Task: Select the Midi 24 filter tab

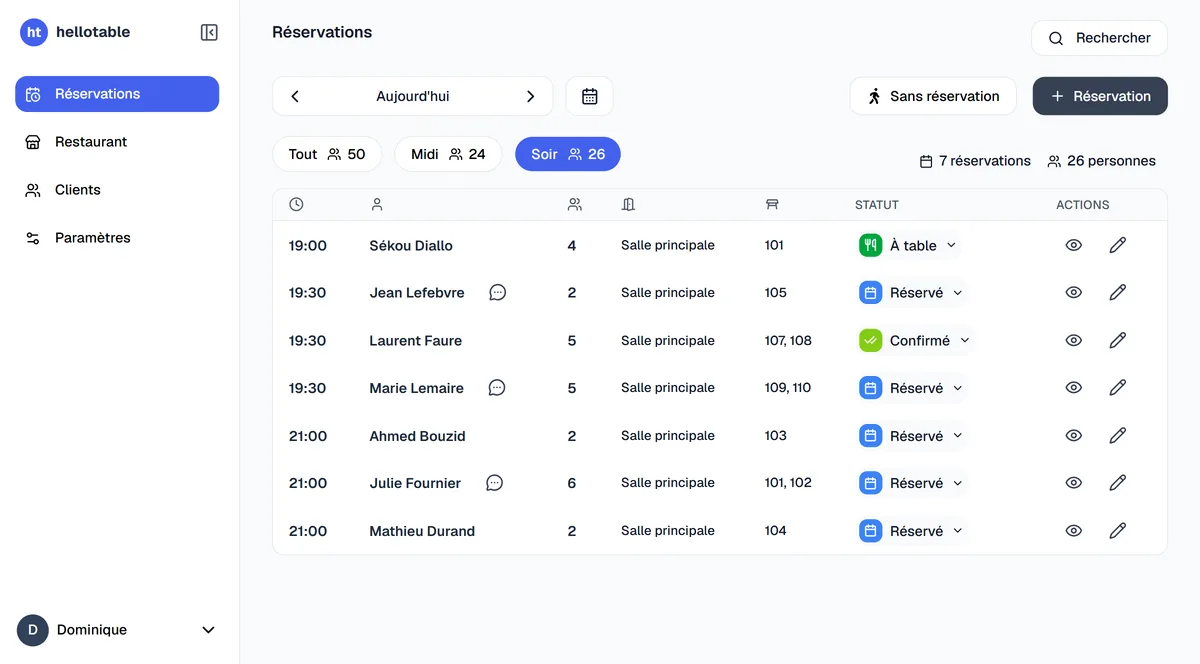Action: 448,154
